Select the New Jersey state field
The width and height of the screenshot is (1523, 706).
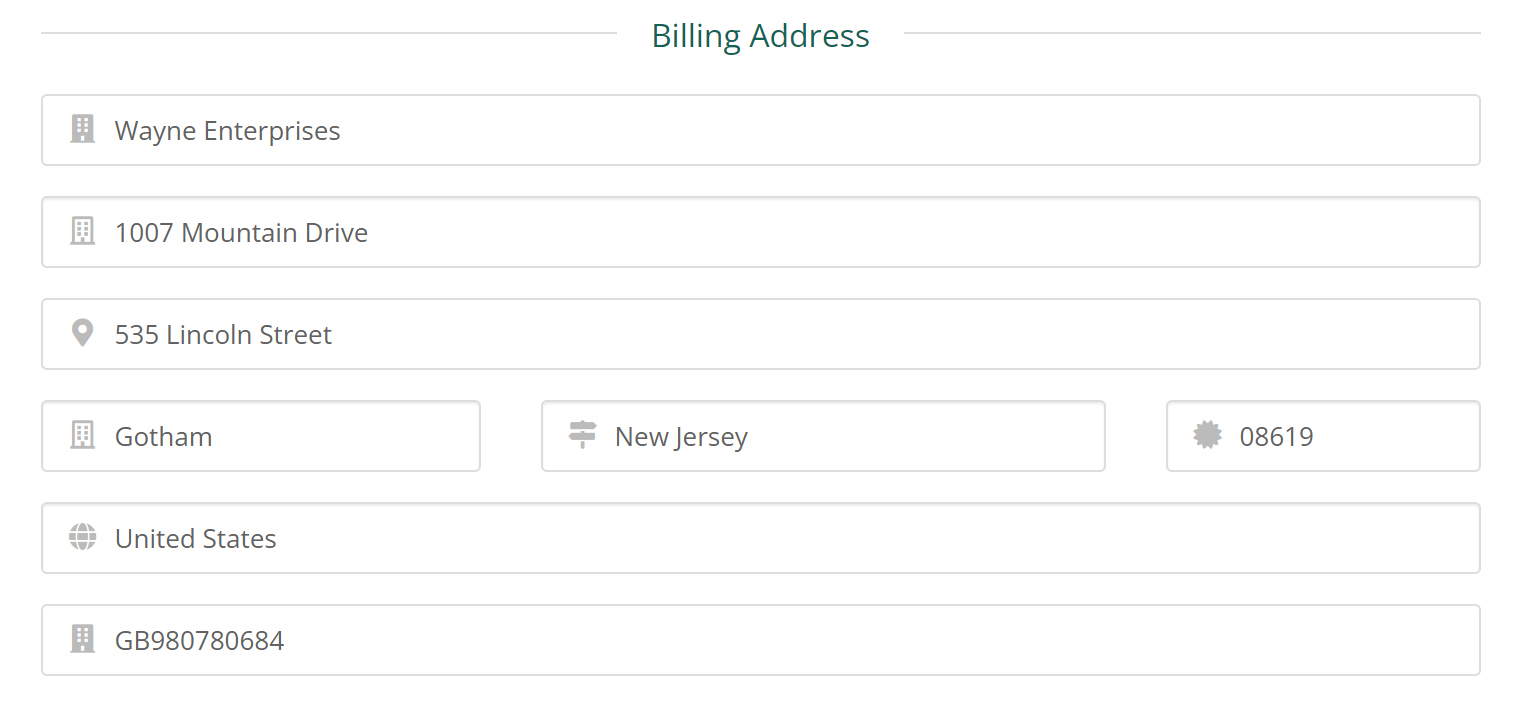[x=823, y=436]
